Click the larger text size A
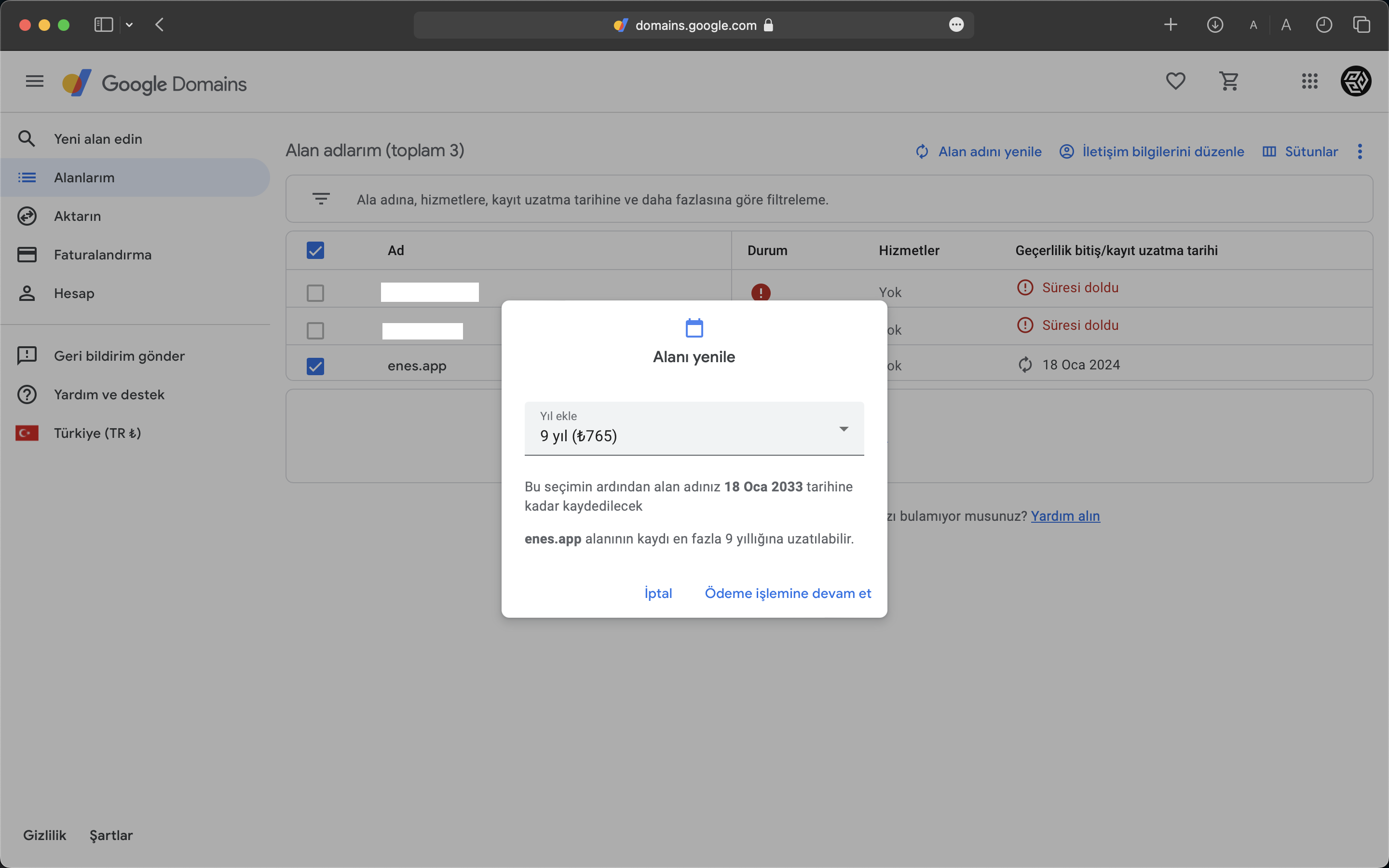Viewport: 1389px width, 868px height. [x=1286, y=25]
